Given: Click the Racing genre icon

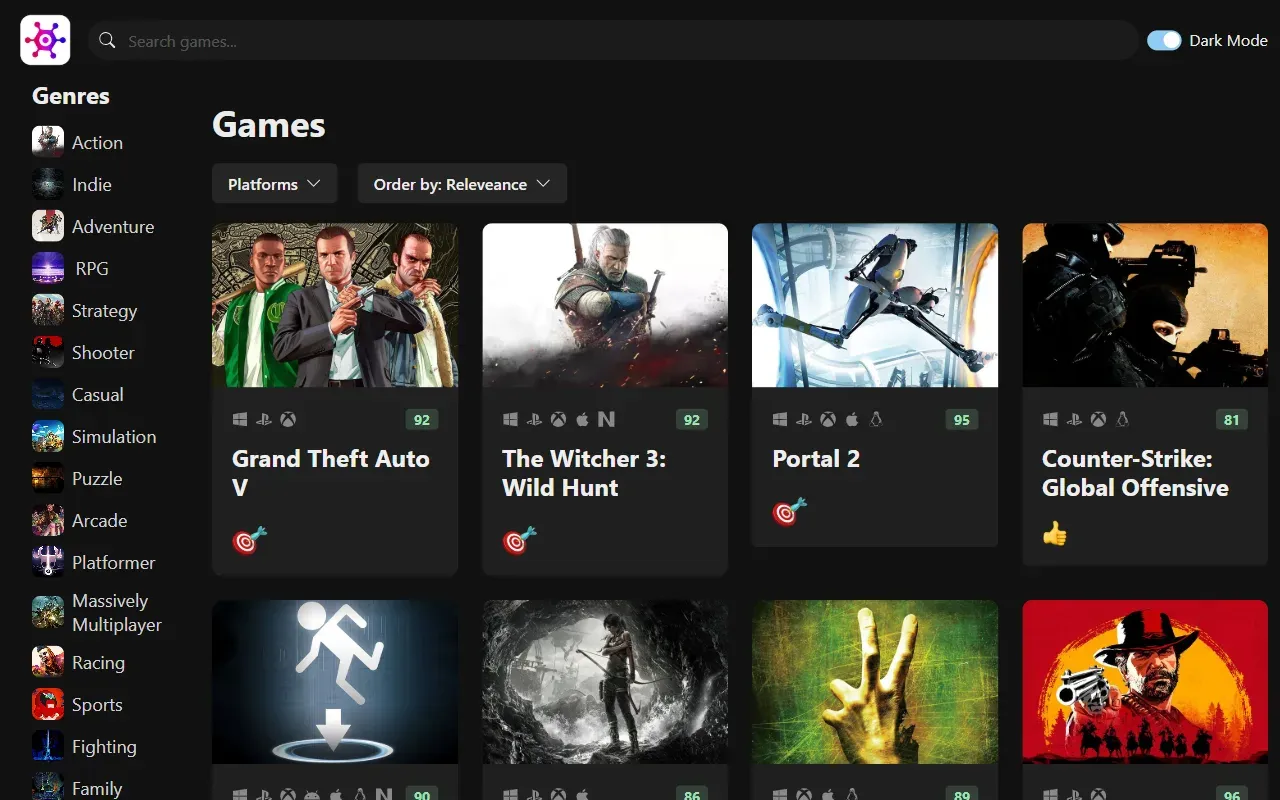Looking at the screenshot, I should (x=48, y=662).
